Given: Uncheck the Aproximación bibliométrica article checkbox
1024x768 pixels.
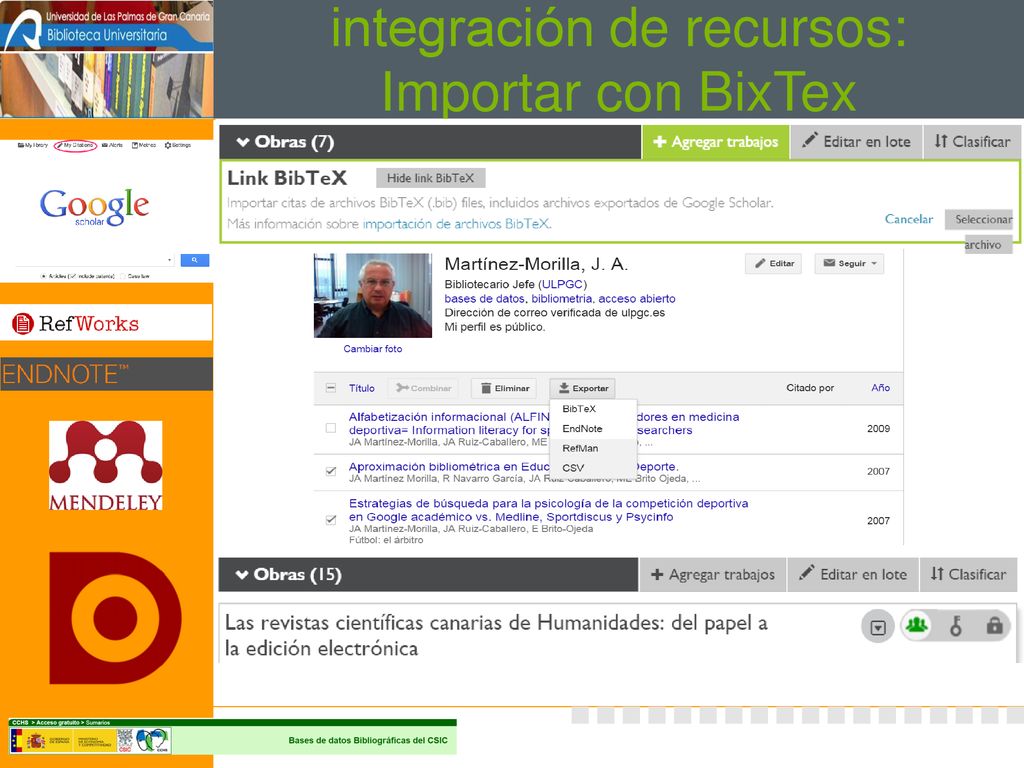Looking at the screenshot, I should pos(331,471).
